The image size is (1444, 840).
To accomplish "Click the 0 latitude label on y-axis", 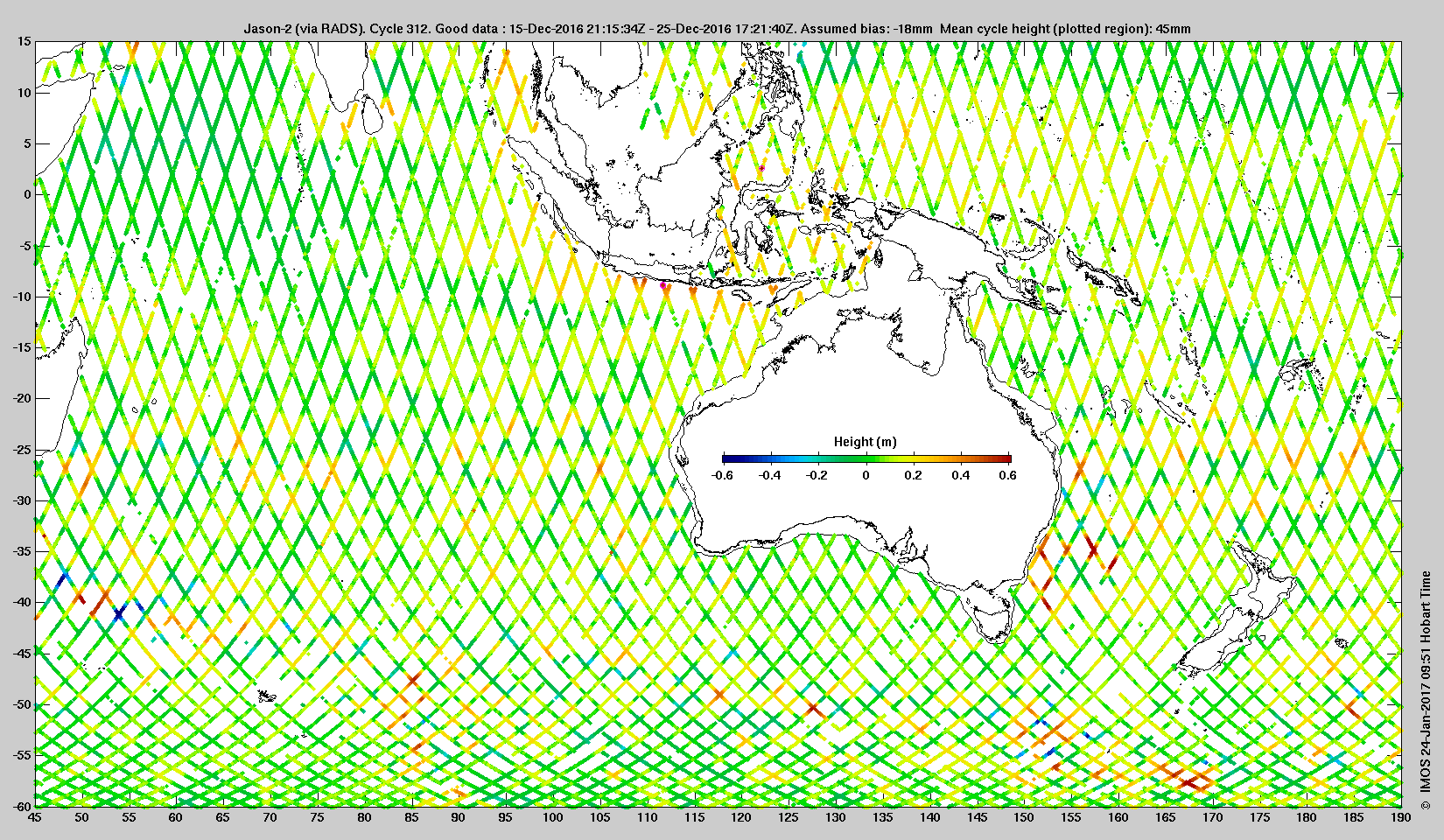I will pyautogui.click(x=27, y=194).
